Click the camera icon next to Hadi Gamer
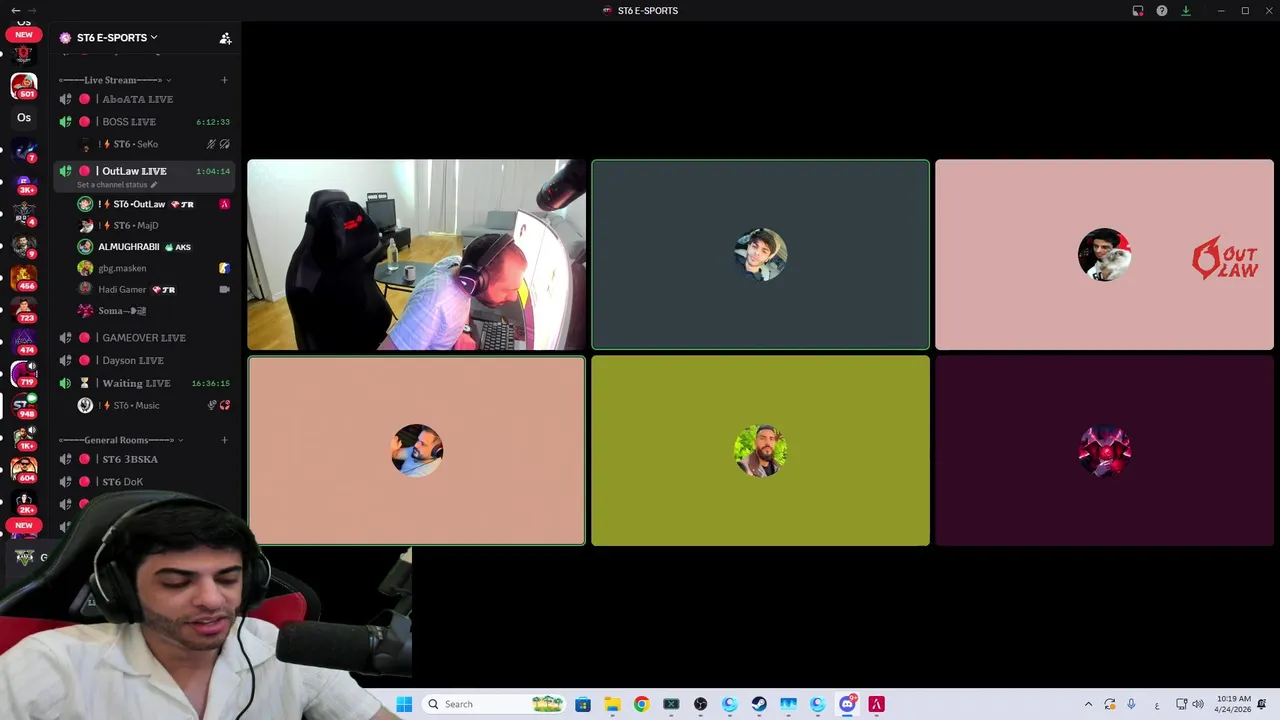The image size is (1280, 720). tap(224, 290)
